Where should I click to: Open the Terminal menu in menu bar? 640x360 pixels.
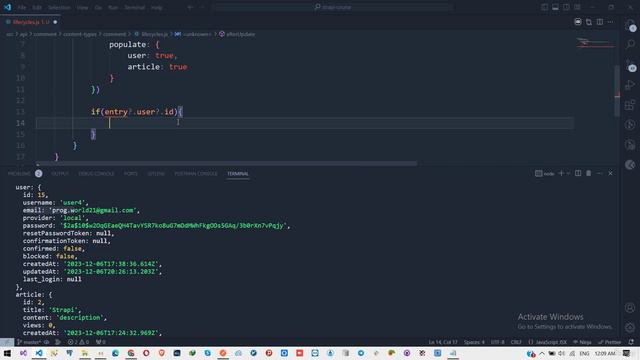pyautogui.click(x=135, y=7)
